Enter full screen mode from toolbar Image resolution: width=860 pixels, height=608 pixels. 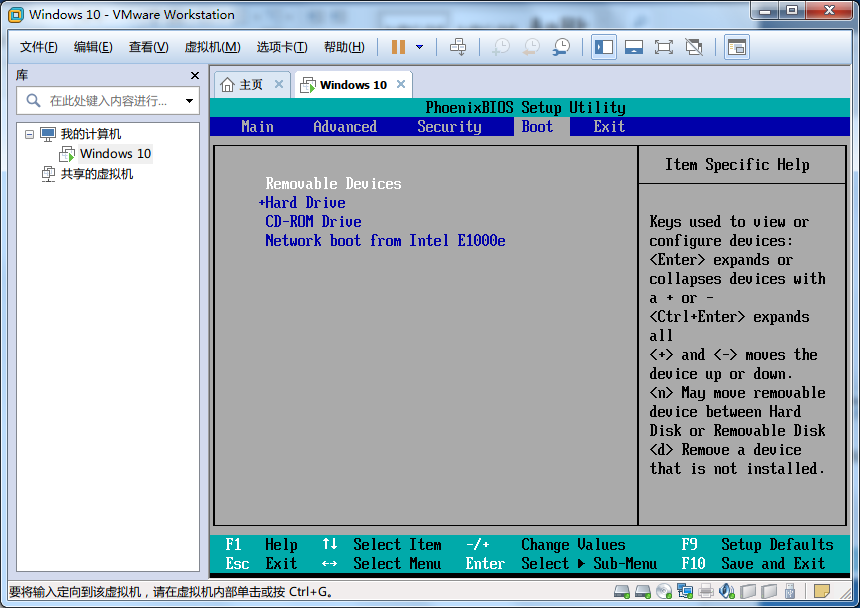point(663,47)
